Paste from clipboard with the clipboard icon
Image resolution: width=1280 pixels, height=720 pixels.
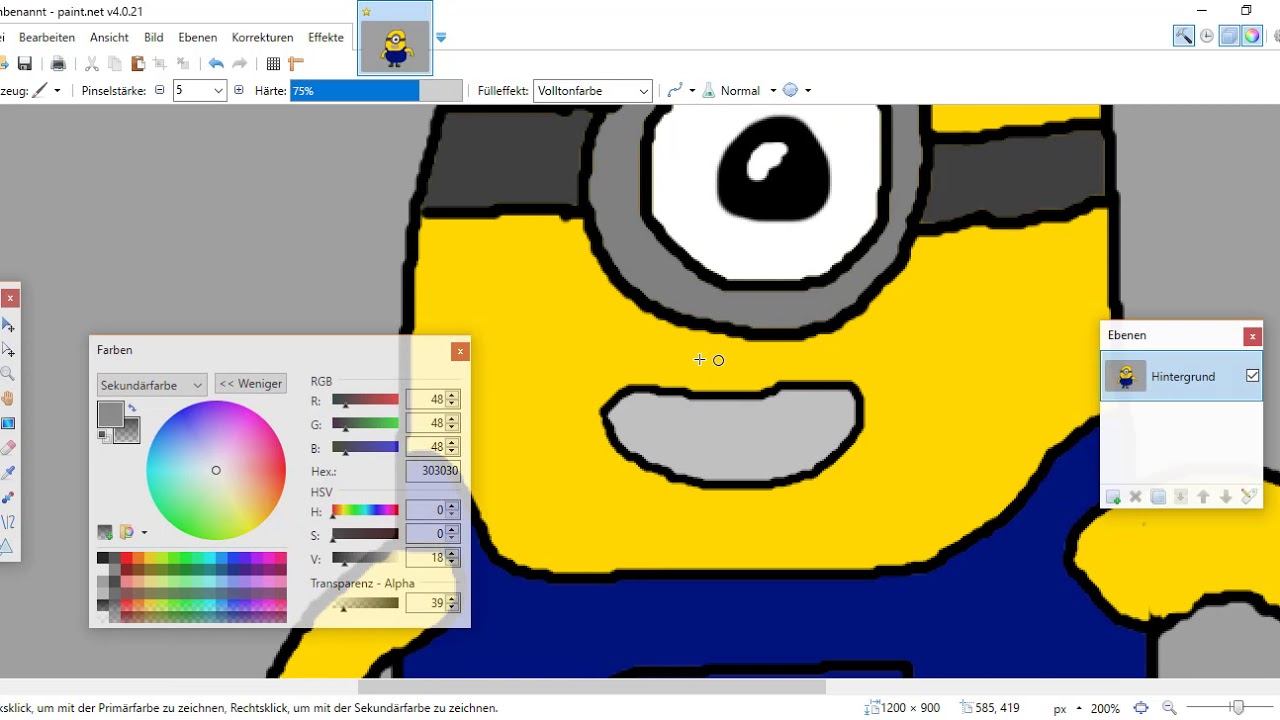click(x=138, y=64)
